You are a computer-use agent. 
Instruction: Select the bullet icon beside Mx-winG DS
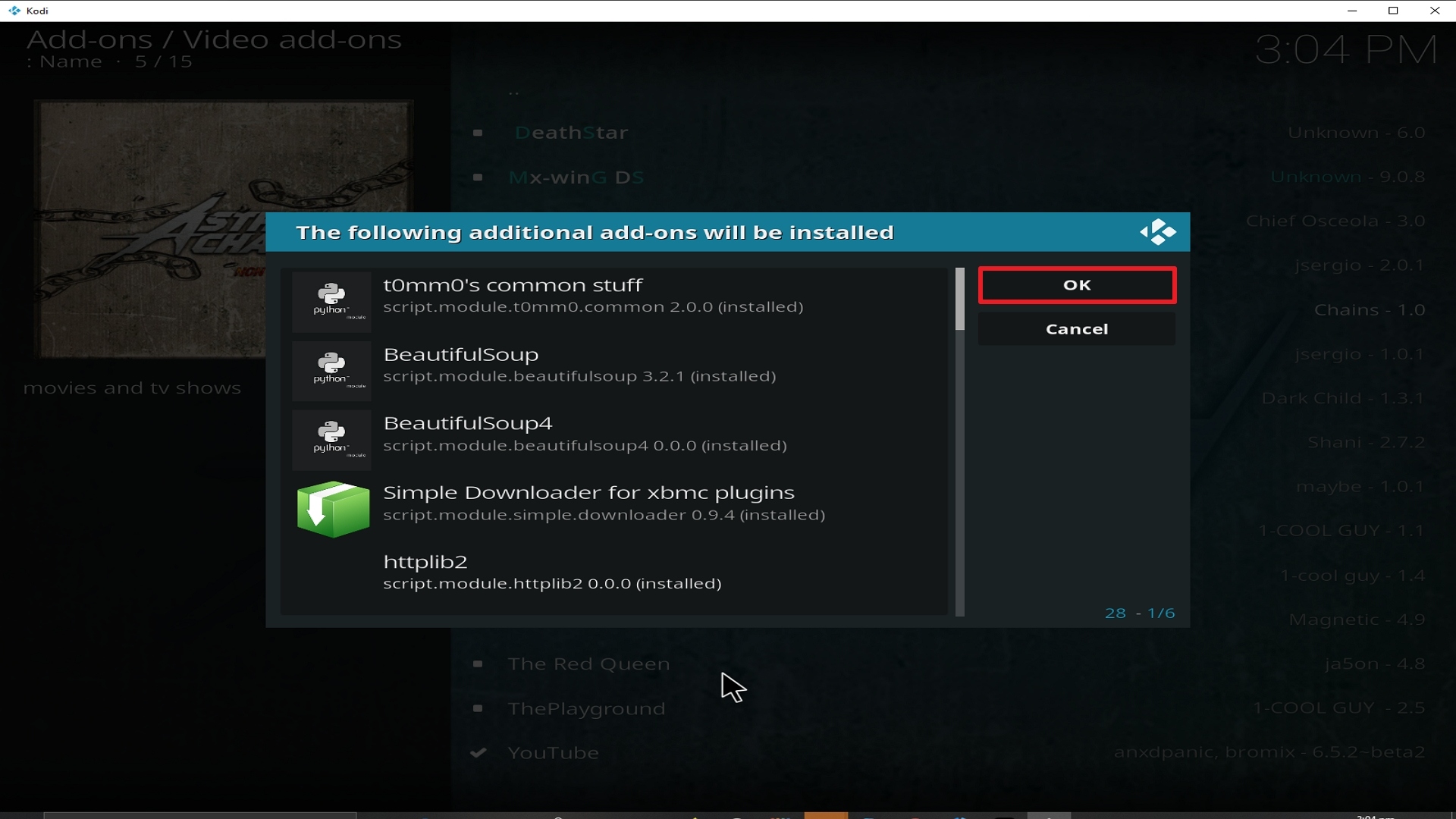pos(478,177)
